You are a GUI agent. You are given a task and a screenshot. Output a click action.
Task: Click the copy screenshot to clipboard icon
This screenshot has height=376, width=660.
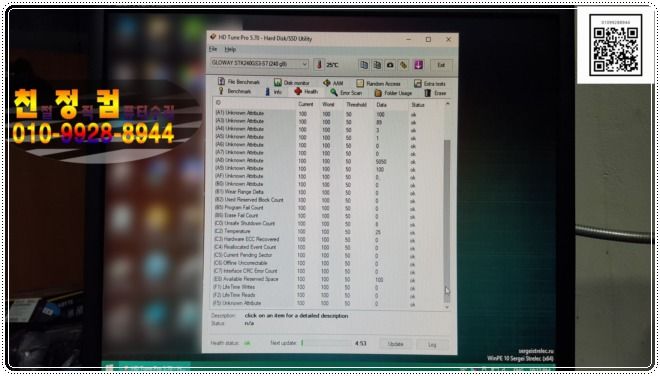pyautogui.click(x=377, y=65)
